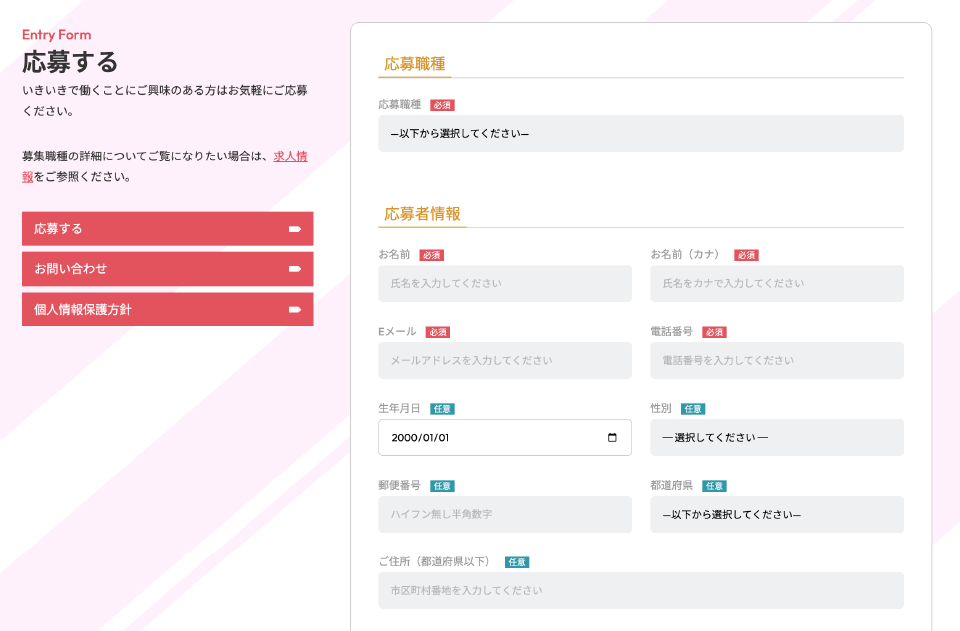Click the 応募者情報 section heading
Viewport: 960px width, 631px height.
coord(422,214)
